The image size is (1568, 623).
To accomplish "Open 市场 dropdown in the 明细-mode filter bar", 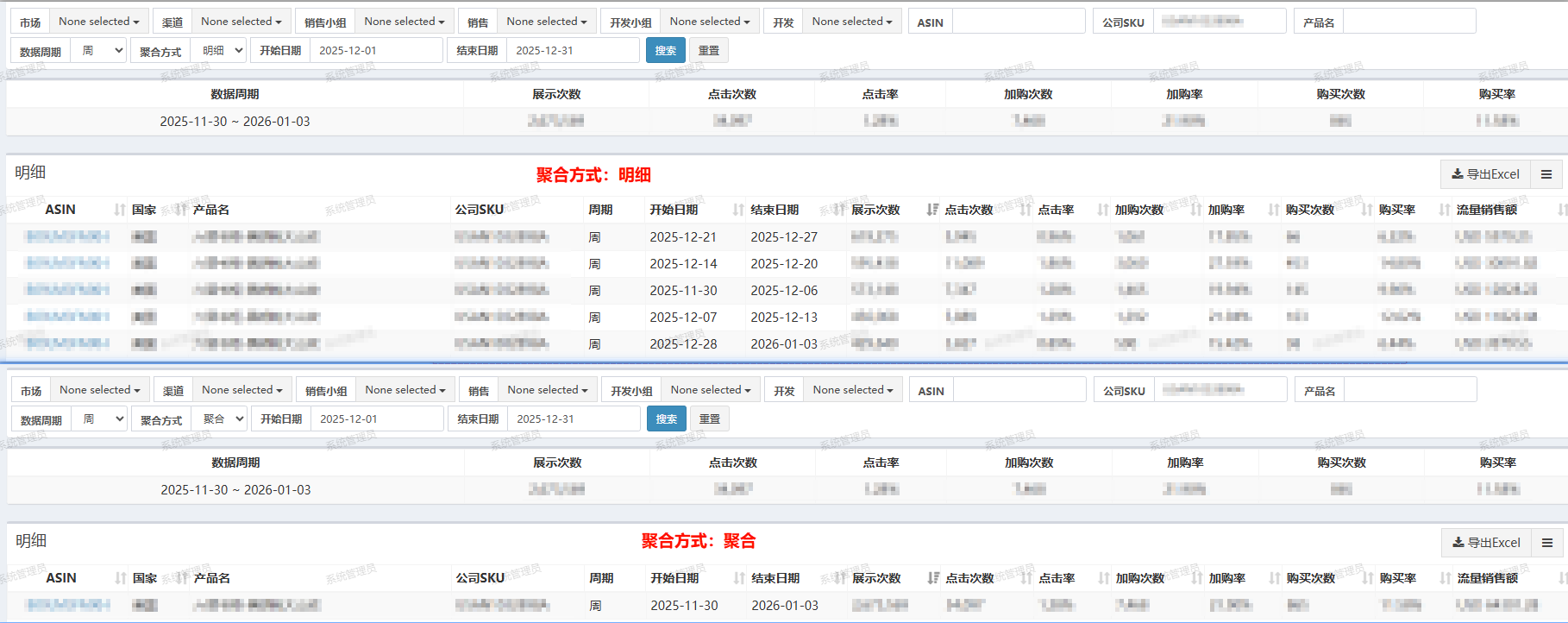I will click(x=99, y=22).
